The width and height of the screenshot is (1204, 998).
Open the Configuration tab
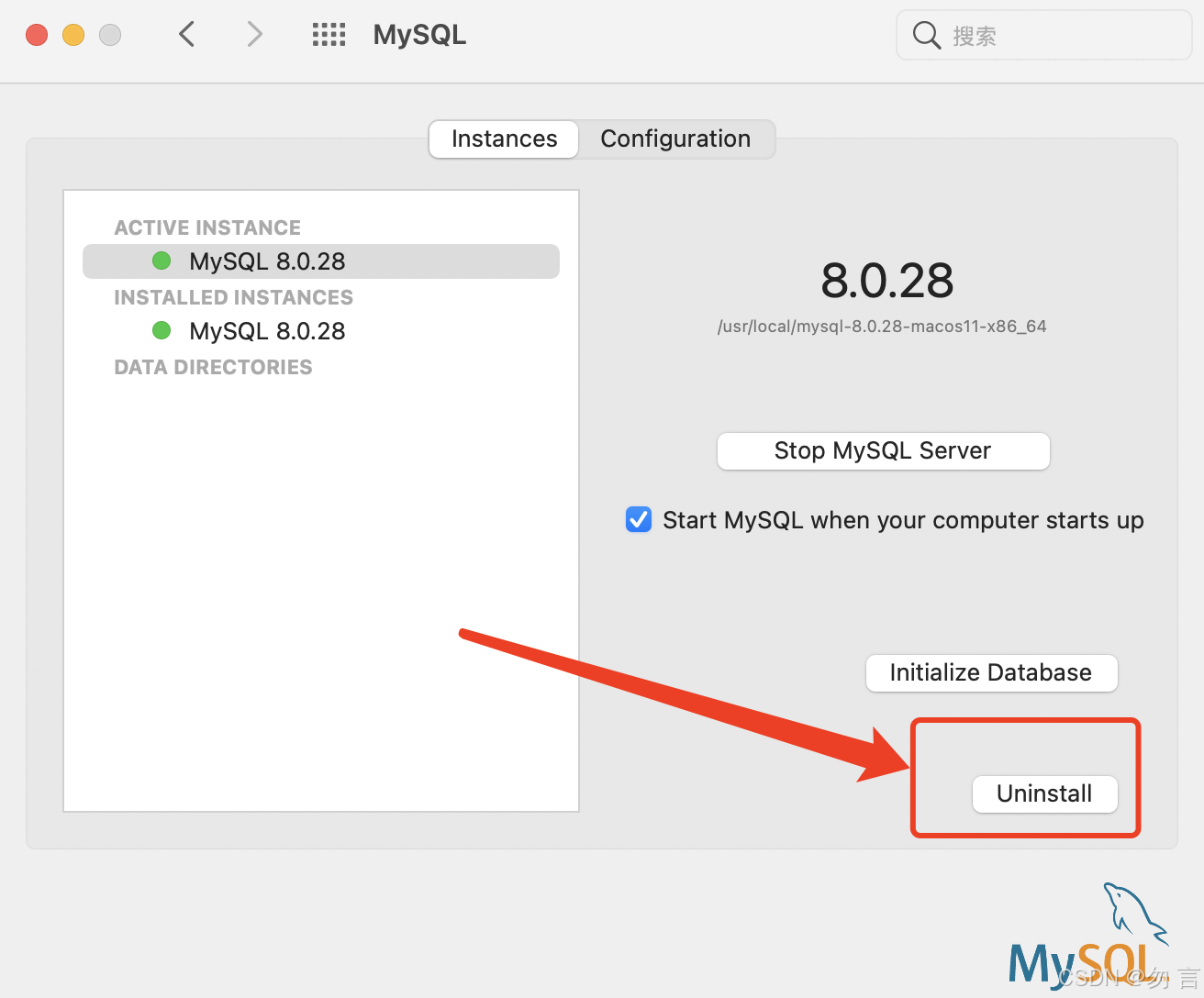(x=675, y=139)
